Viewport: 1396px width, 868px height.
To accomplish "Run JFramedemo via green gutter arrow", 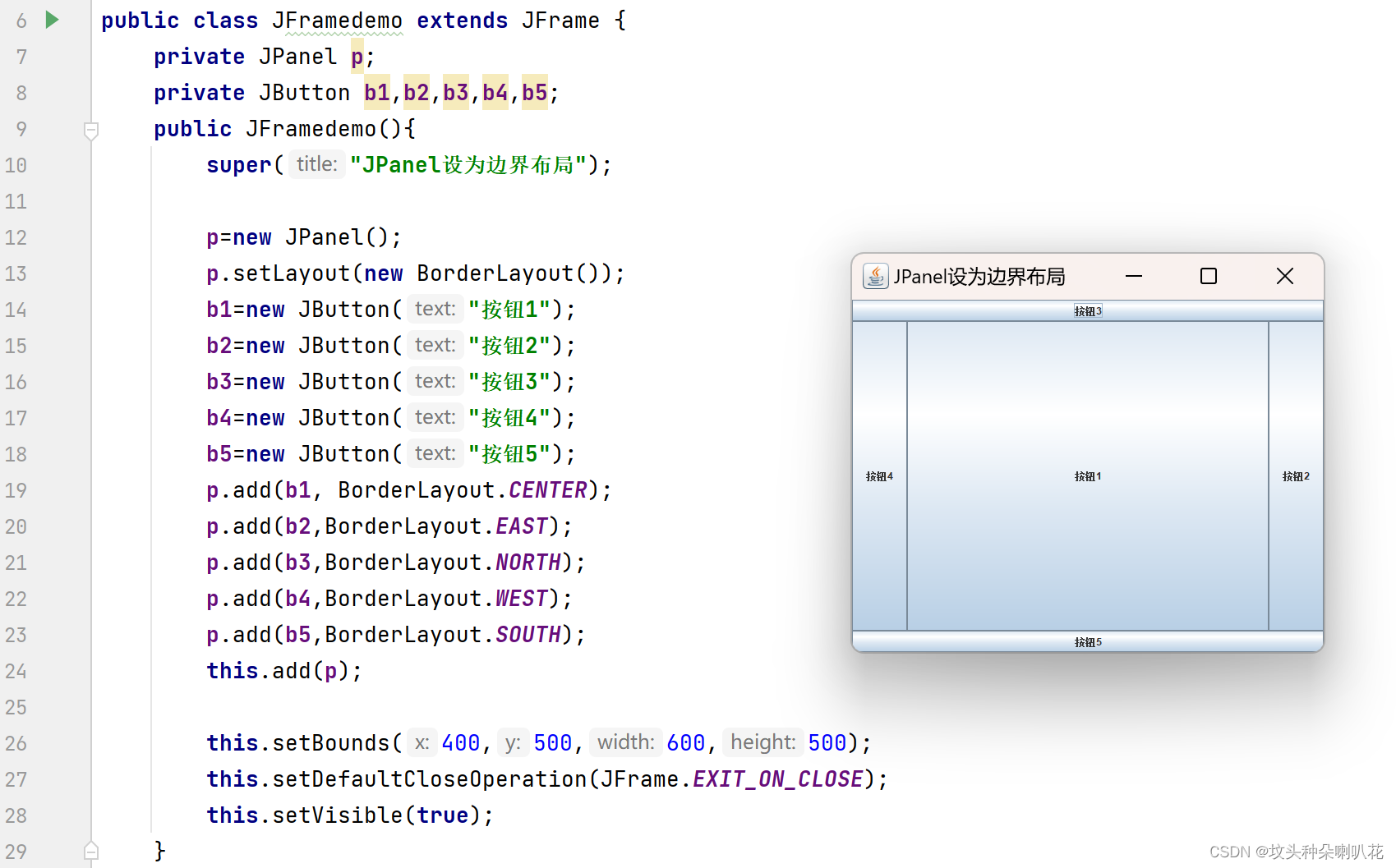I will coord(53,20).
